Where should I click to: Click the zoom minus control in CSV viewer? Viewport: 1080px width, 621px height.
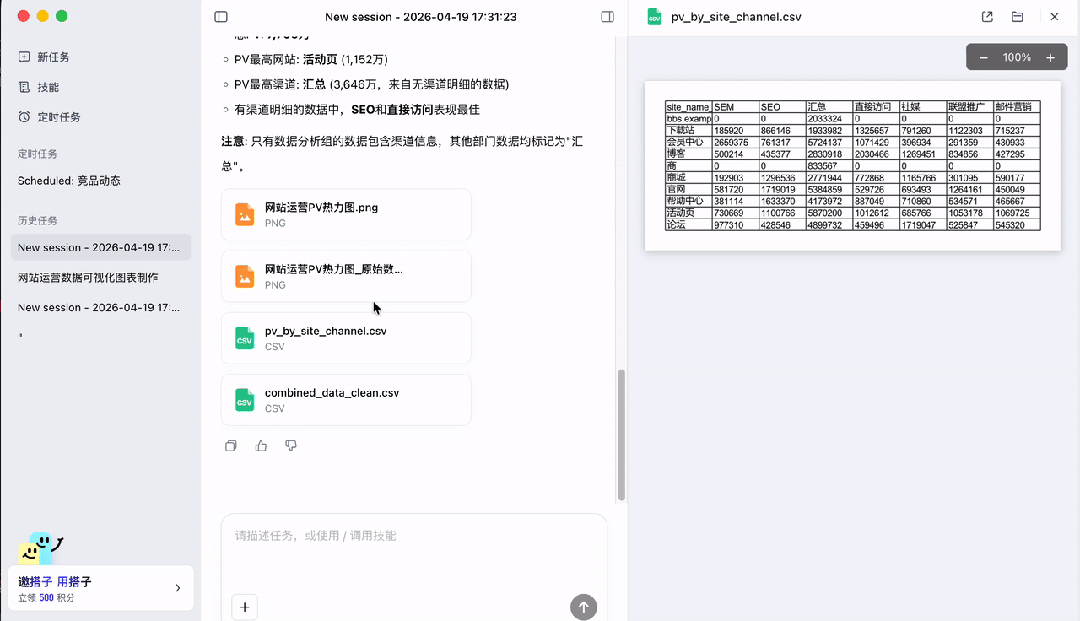coord(986,57)
